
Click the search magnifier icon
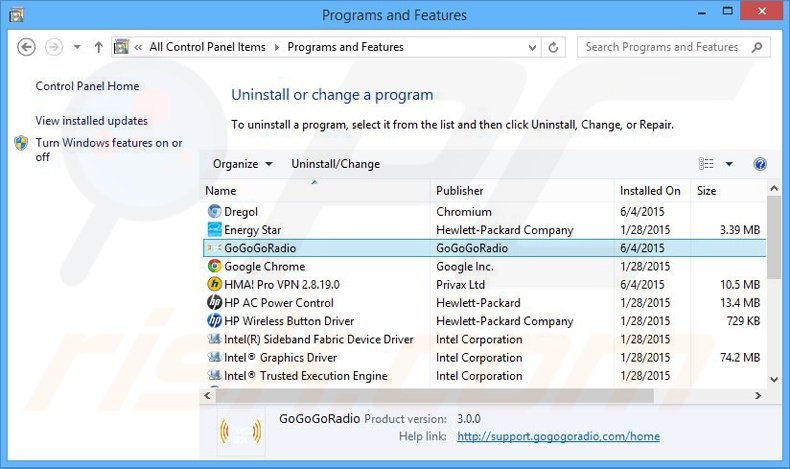(757, 47)
